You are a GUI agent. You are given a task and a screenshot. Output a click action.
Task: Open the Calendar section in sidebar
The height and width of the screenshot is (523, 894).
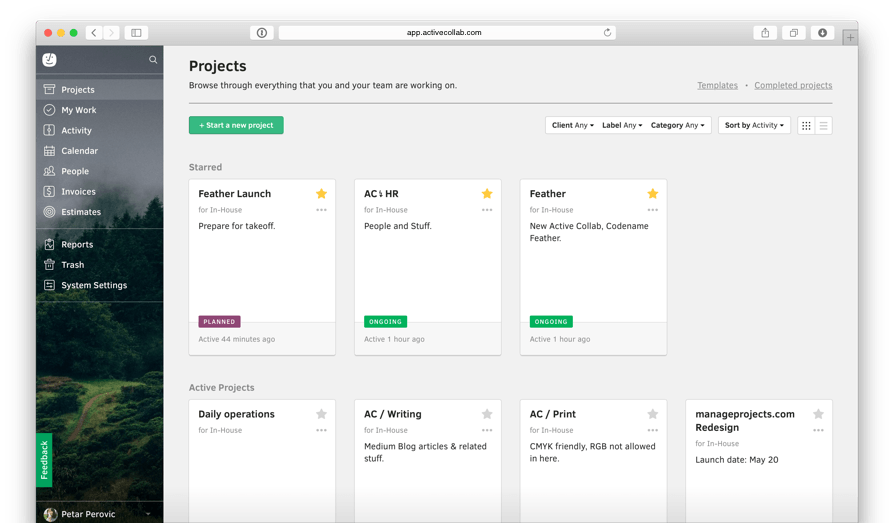(79, 151)
